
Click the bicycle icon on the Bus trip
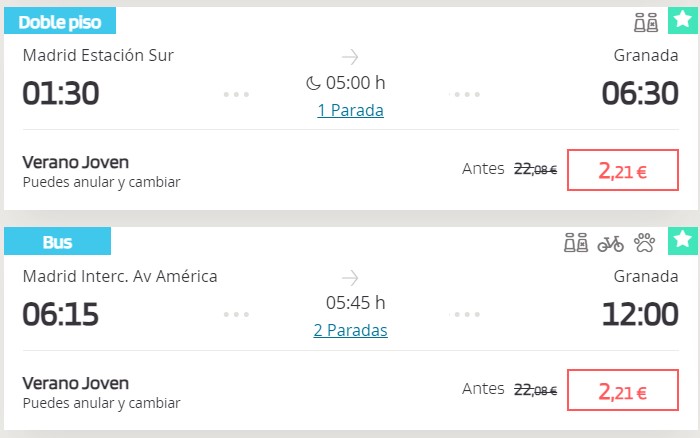[x=610, y=244]
